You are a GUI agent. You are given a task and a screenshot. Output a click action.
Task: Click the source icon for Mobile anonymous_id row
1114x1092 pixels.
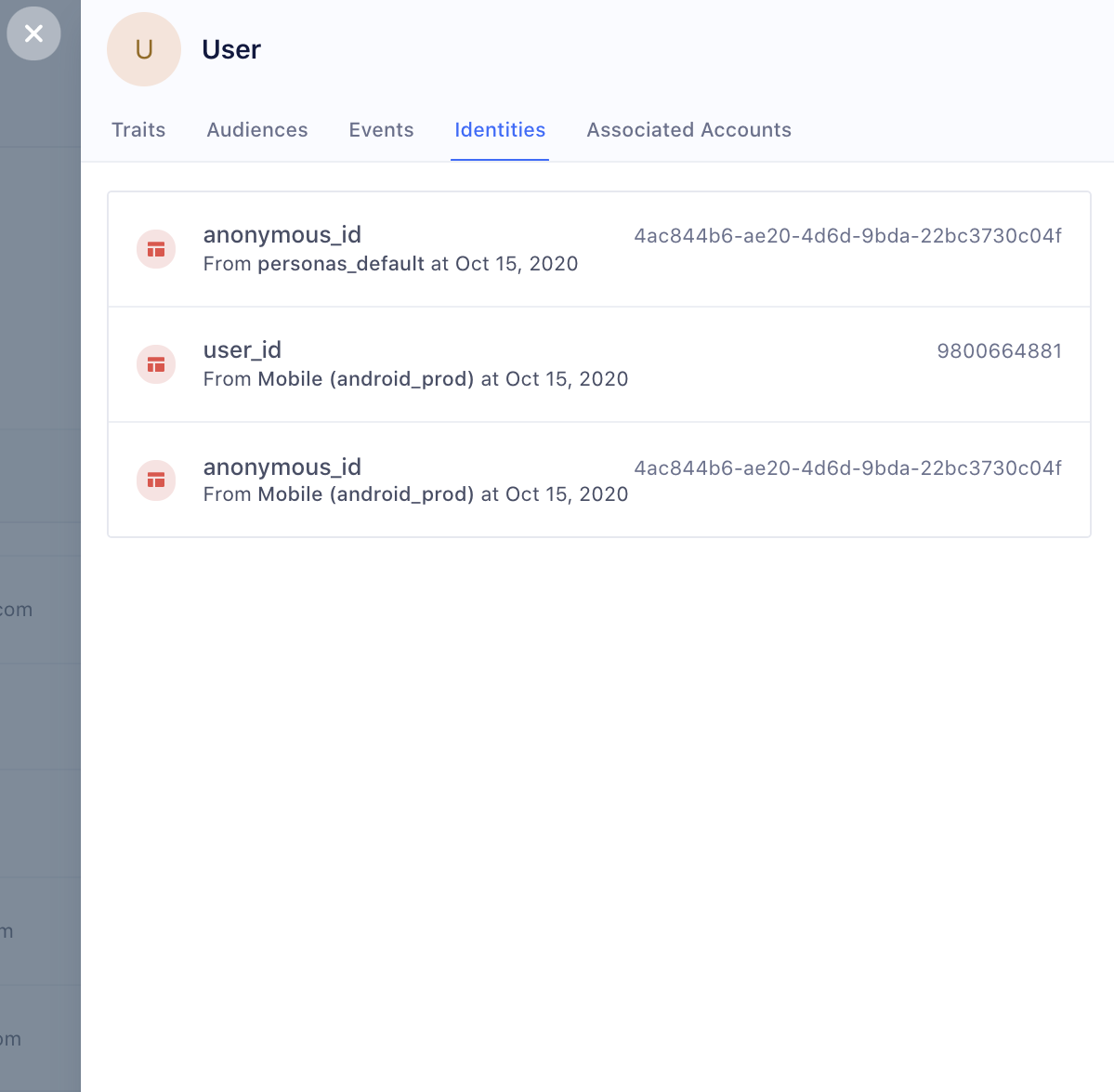[x=156, y=480]
